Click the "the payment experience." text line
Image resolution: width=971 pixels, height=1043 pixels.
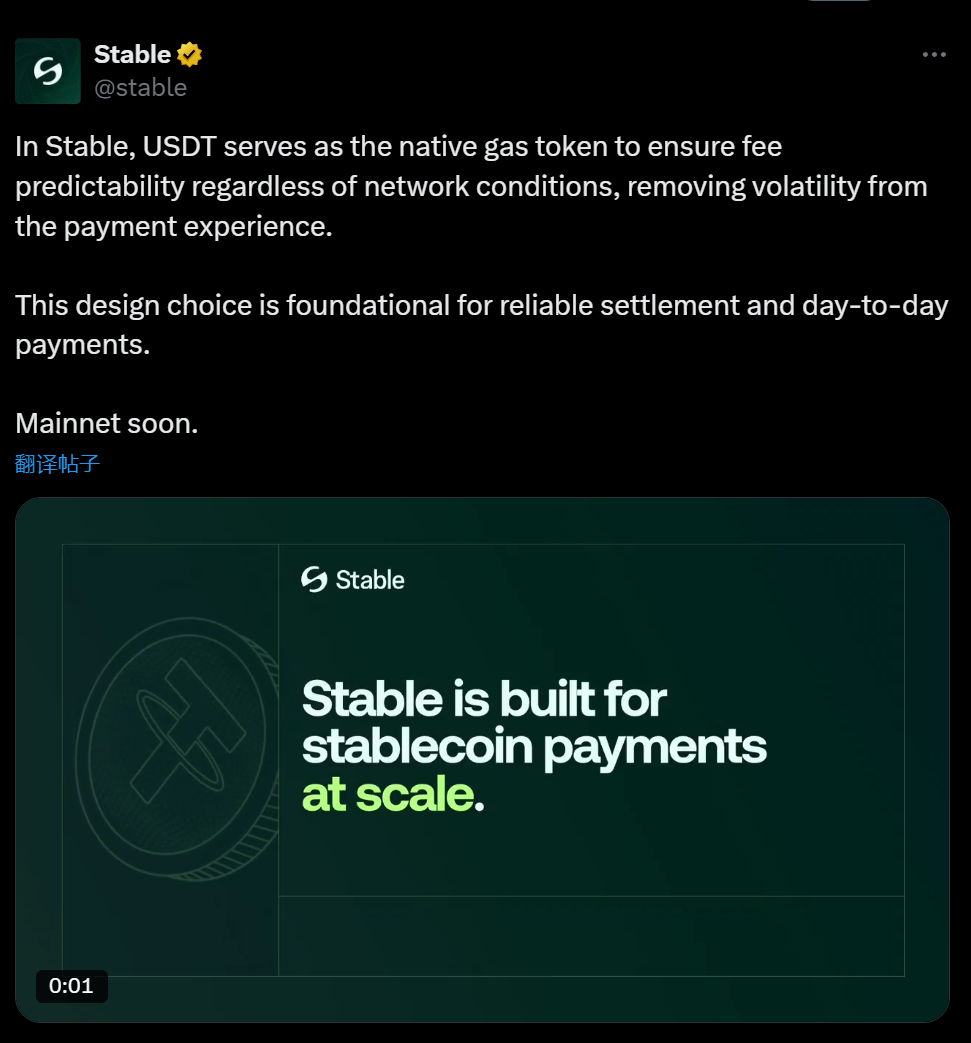(x=173, y=226)
